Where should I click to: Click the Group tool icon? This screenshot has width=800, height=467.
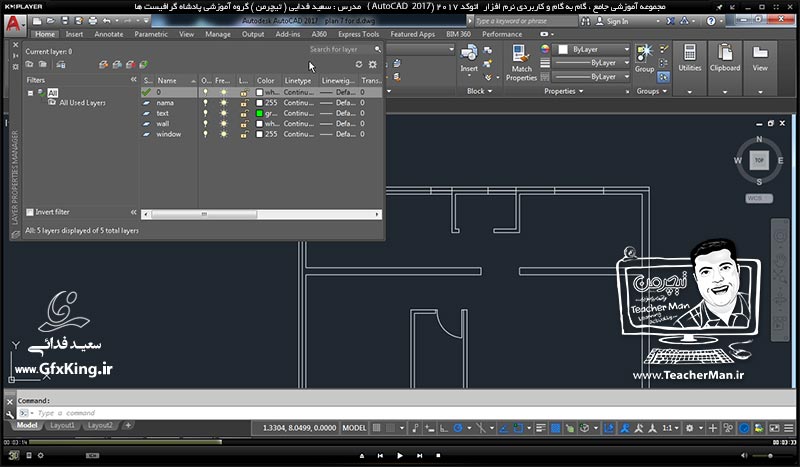click(644, 58)
